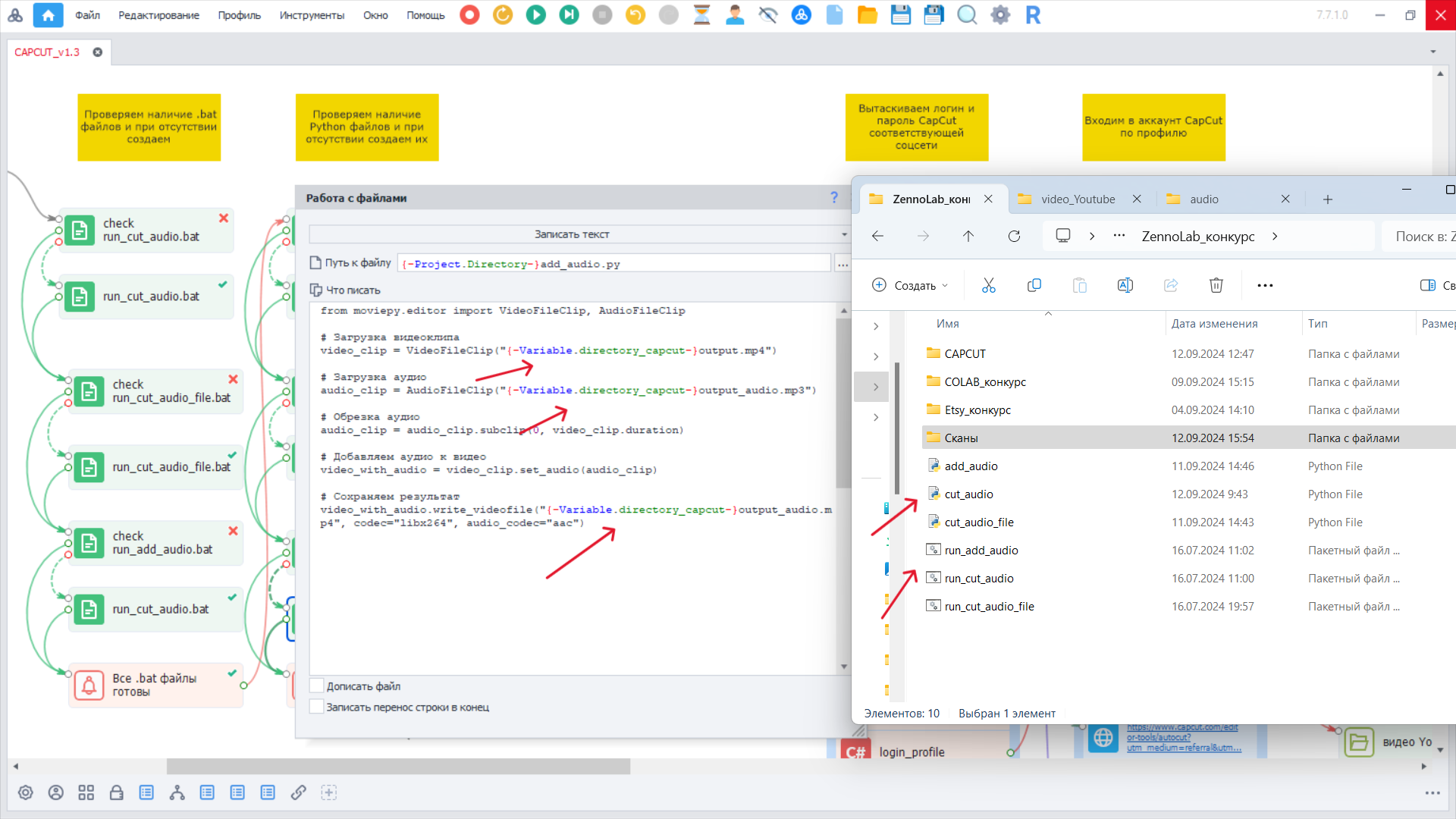Select the cut_audio Python file
The height and width of the screenshot is (819, 1456).
pyautogui.click(x=968, y=494)
